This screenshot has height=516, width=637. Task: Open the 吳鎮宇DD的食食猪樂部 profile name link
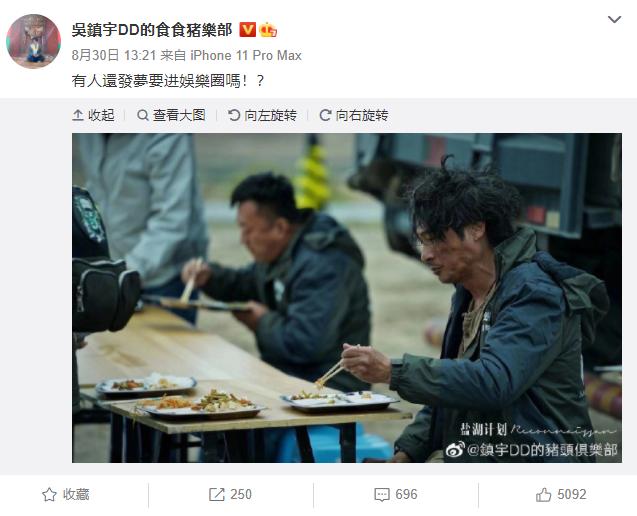[x=152, y=30]
